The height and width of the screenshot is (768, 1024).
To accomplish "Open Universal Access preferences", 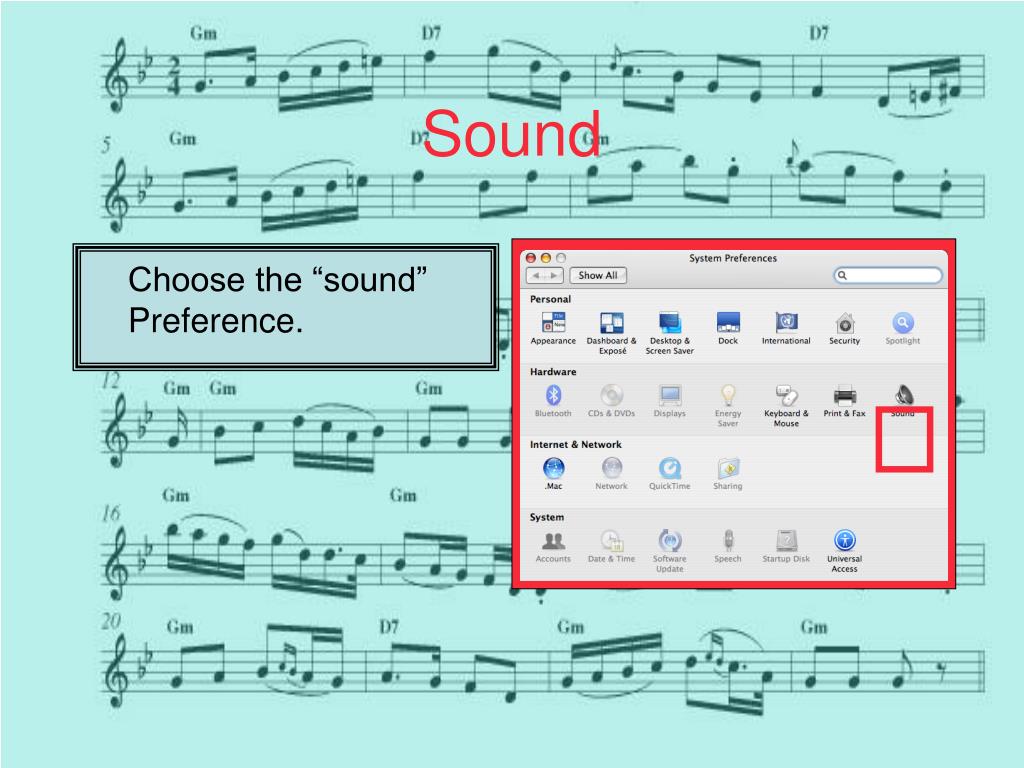I will 844,541.
